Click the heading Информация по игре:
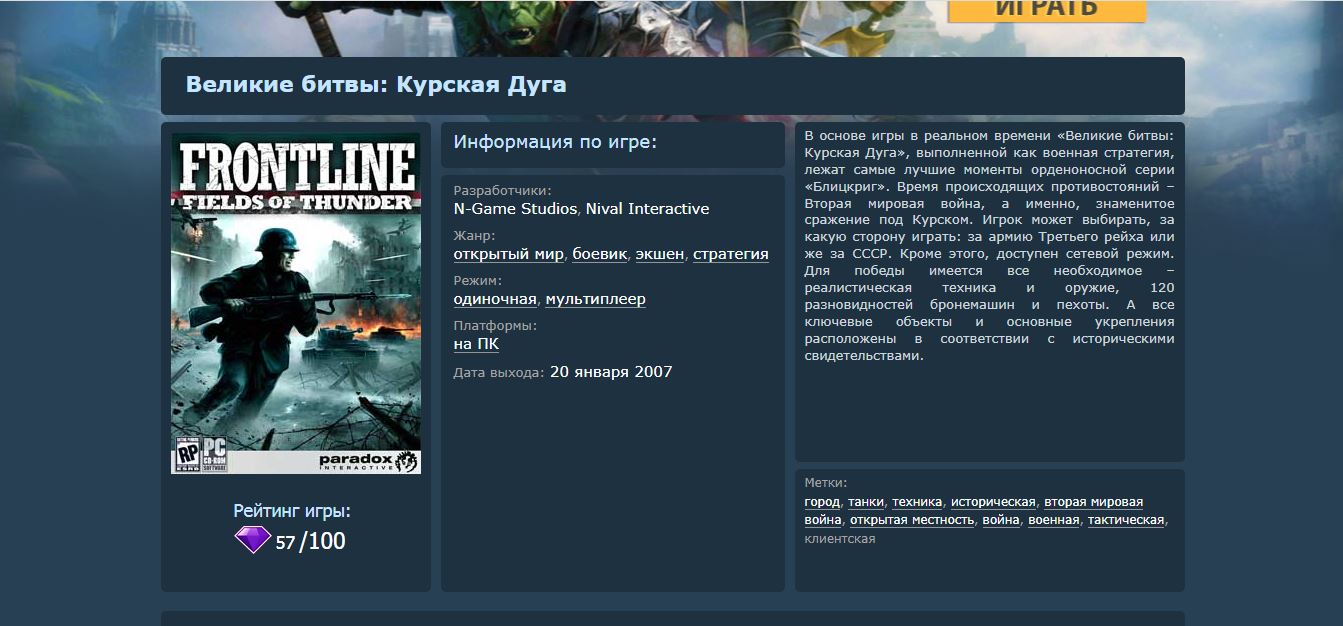Image resolution: width=1343 pixels, height=626 pixels. click(x=555, y=142)
